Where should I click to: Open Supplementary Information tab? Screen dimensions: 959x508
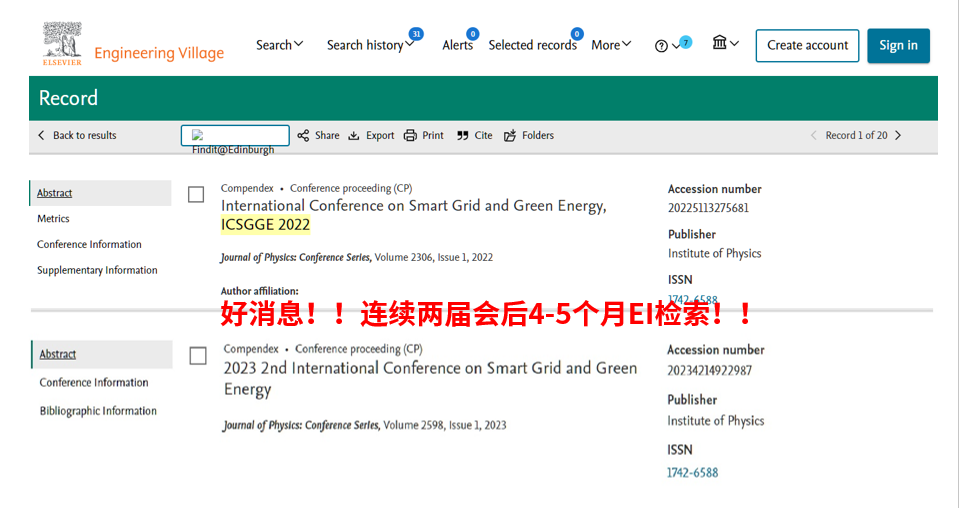pos(97,270)
